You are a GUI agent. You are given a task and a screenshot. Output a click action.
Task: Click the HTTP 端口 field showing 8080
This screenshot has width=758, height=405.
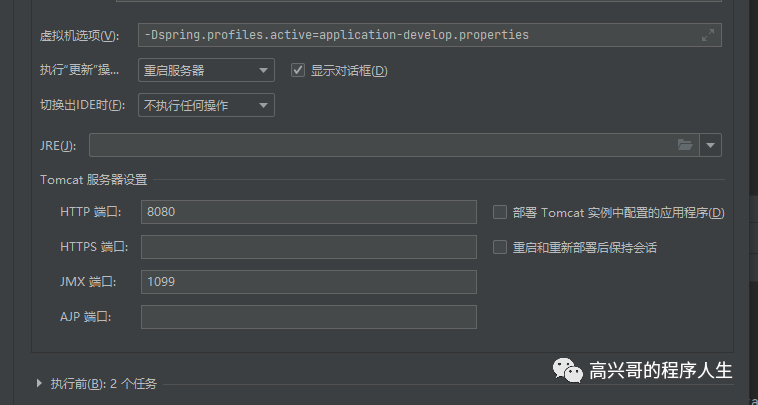pos(308,212)
